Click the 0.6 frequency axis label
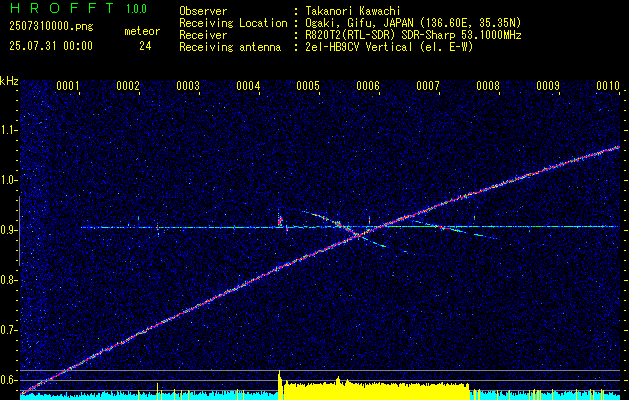This screenshot has height=400, width=629. coord(8,380)
